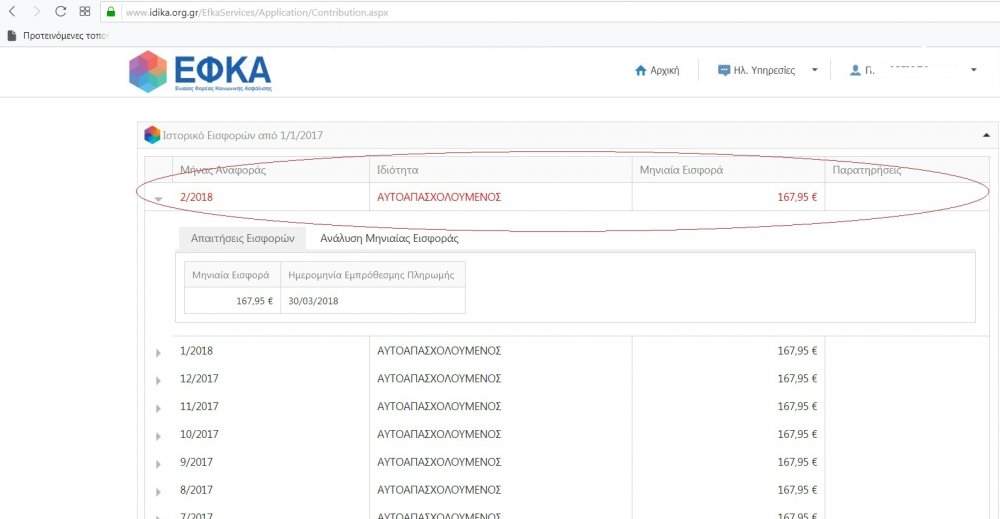Click the Ιδιότητα column header
Image resolution: width=1000 pixels, height=519 pixels.
point(398,170)
